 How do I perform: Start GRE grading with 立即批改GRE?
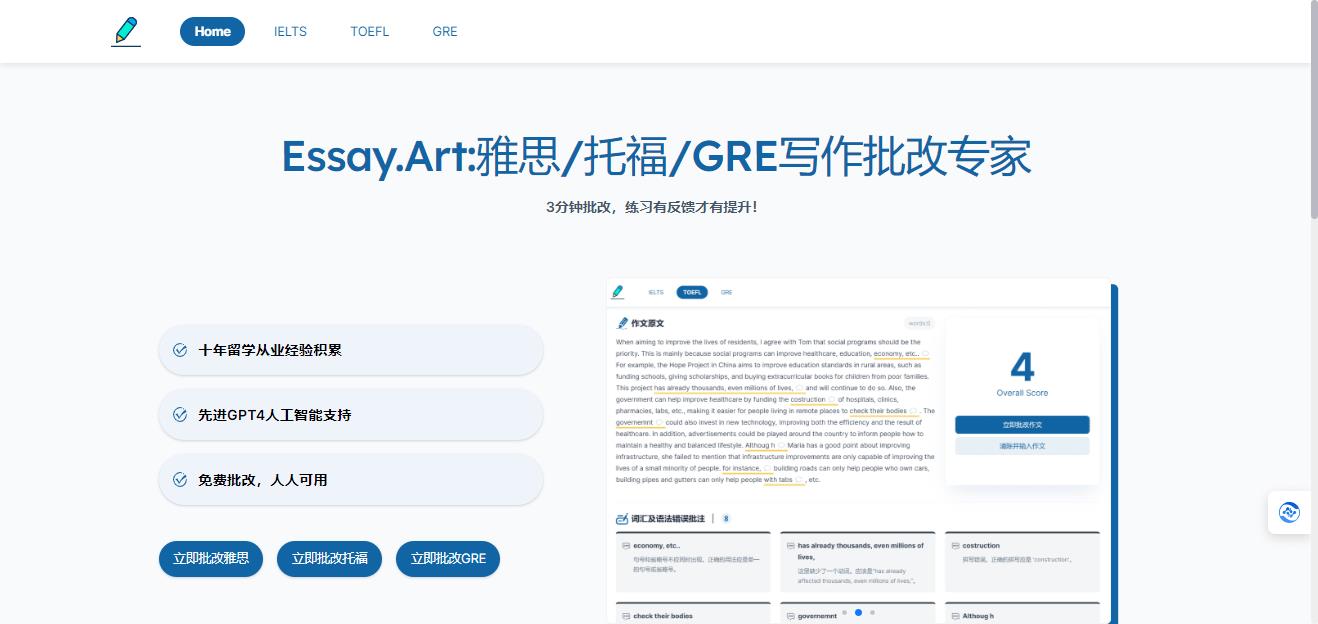point(447,559)
